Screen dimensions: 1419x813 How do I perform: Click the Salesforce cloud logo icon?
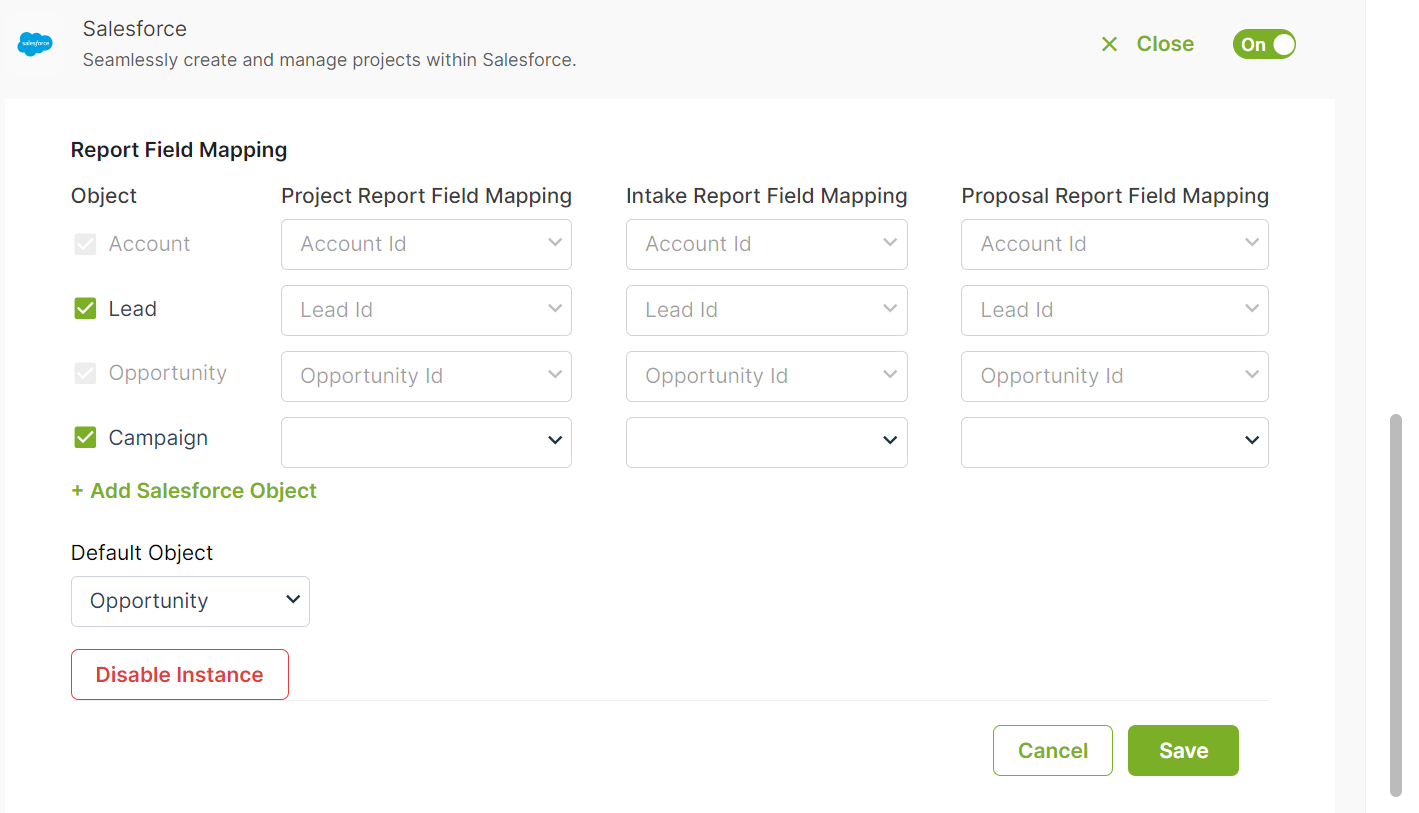(x=35, y=44)
